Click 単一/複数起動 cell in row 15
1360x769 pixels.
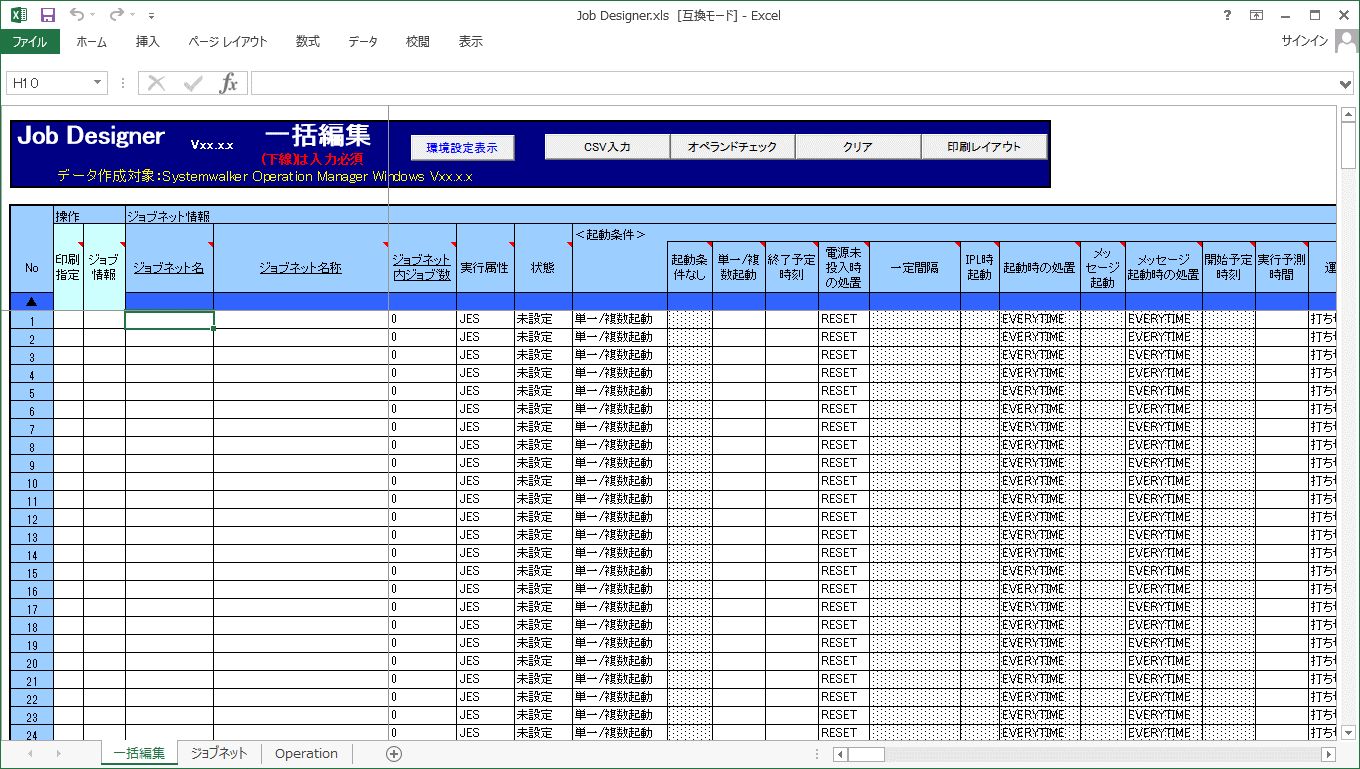click(619, 571)
